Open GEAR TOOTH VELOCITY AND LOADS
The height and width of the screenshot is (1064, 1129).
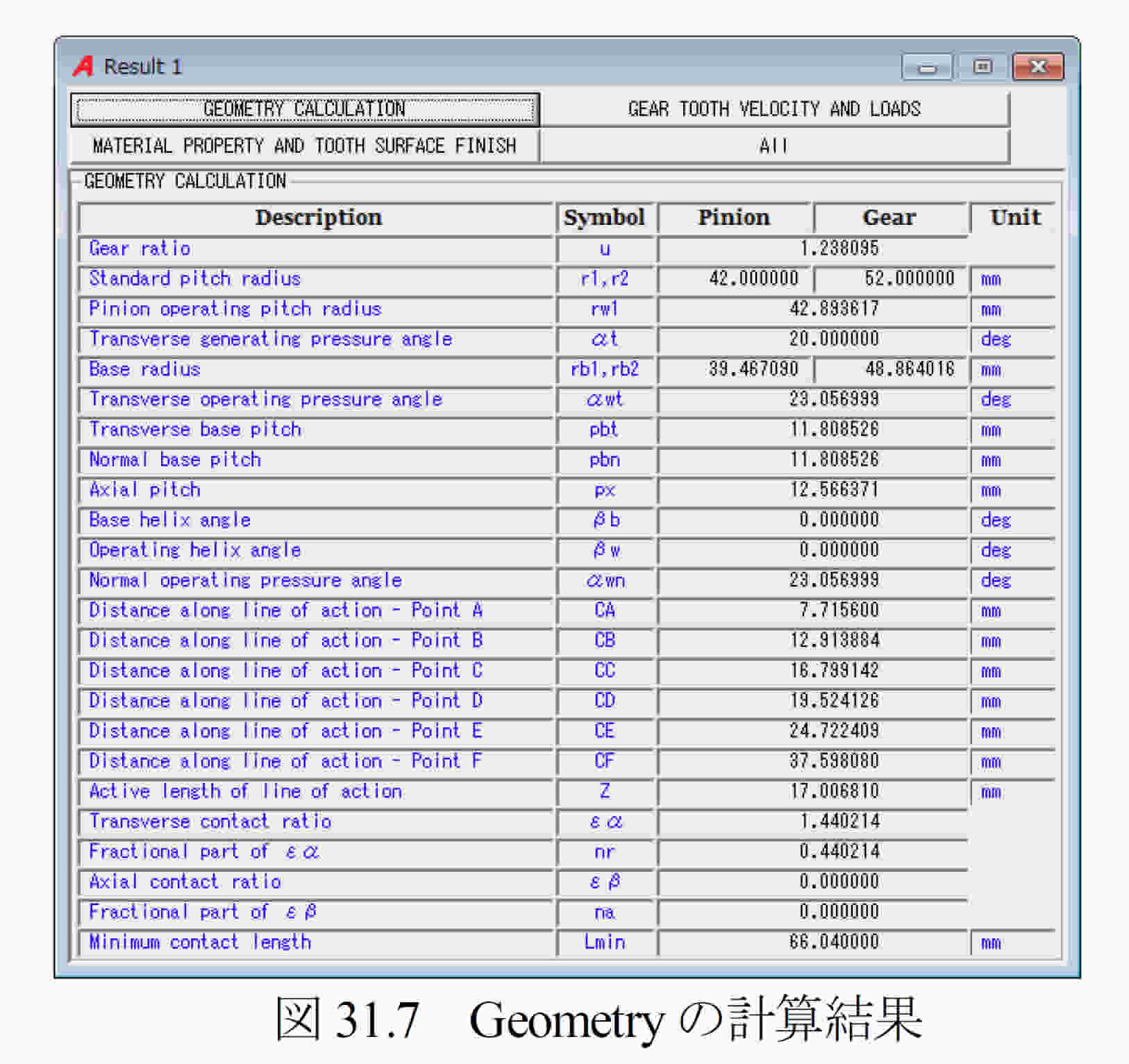point(774,110)
